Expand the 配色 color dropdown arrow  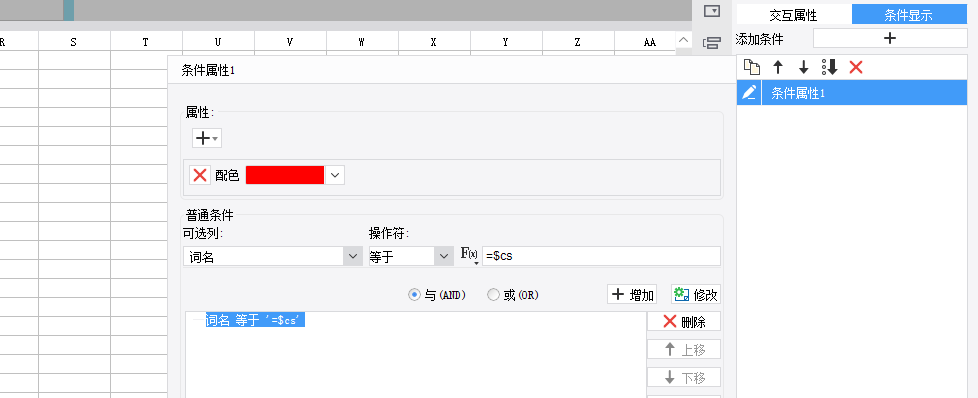335,175
